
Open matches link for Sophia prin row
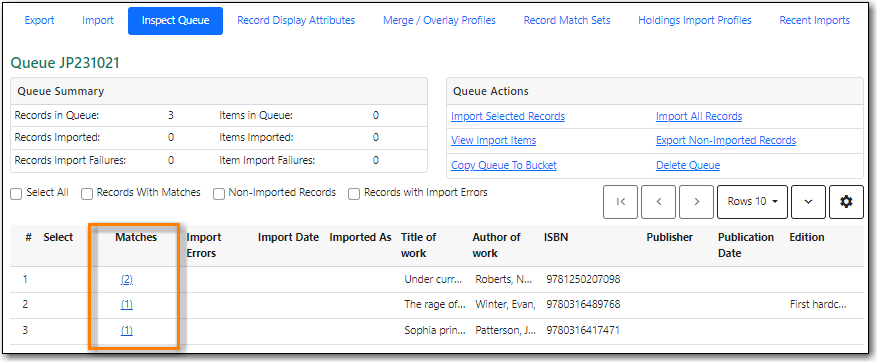point(126,331)
